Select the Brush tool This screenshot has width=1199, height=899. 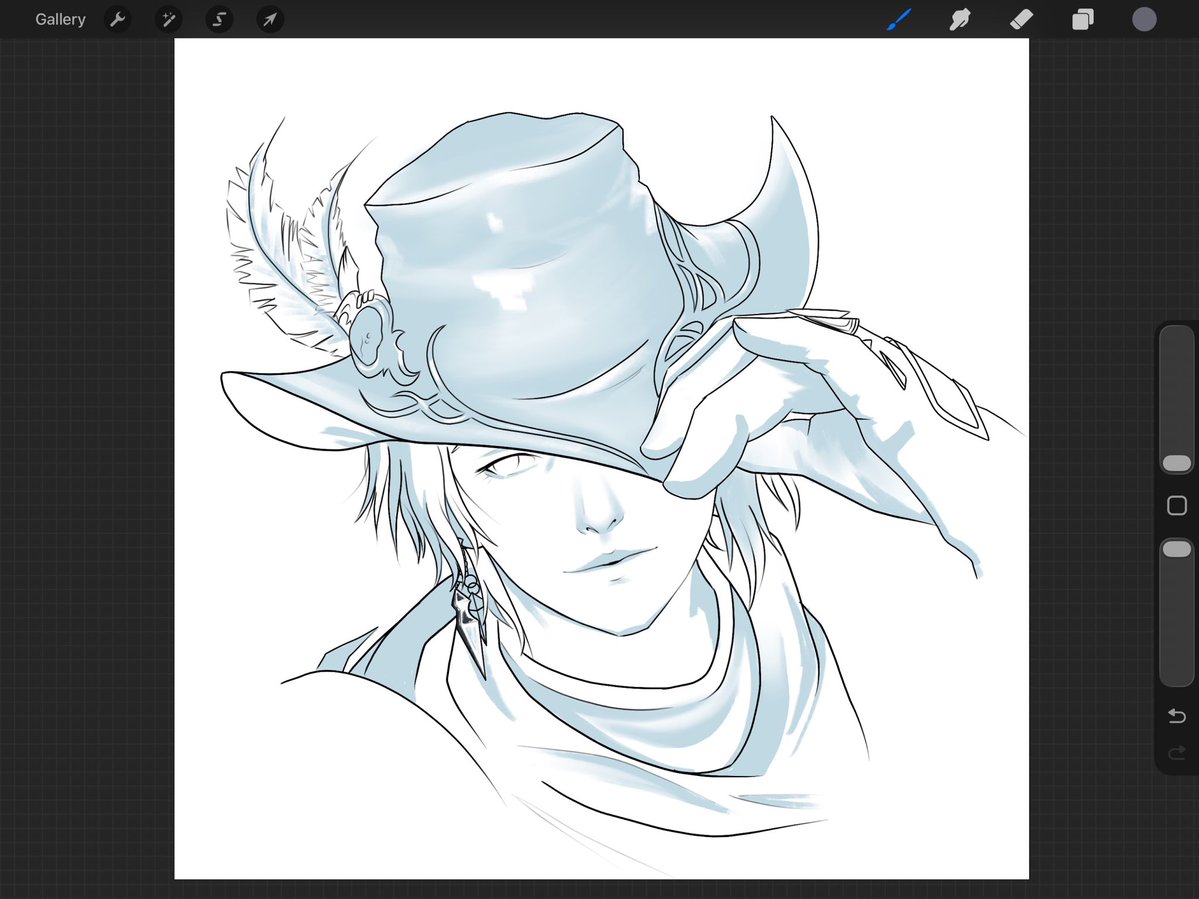(x=899, y=19)
